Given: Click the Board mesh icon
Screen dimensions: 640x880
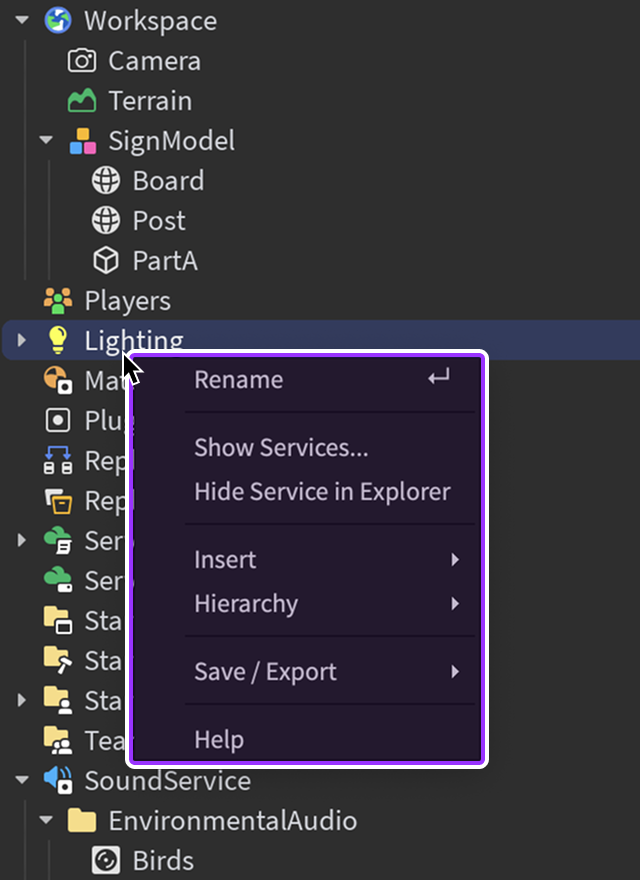Looking at the screenshot, I should pos(106,181).
